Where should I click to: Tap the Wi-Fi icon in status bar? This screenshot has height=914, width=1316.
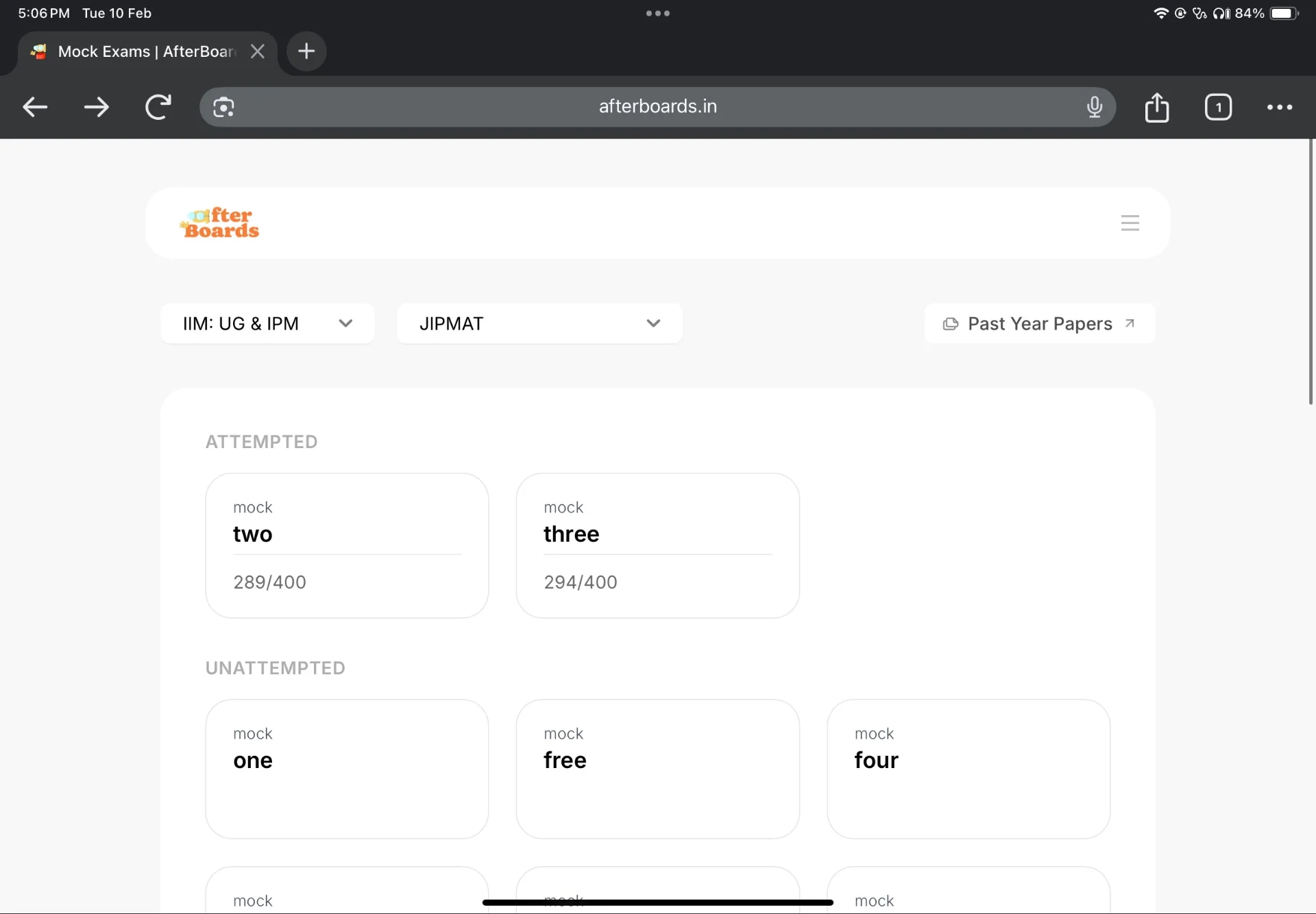click(1160, 13)
